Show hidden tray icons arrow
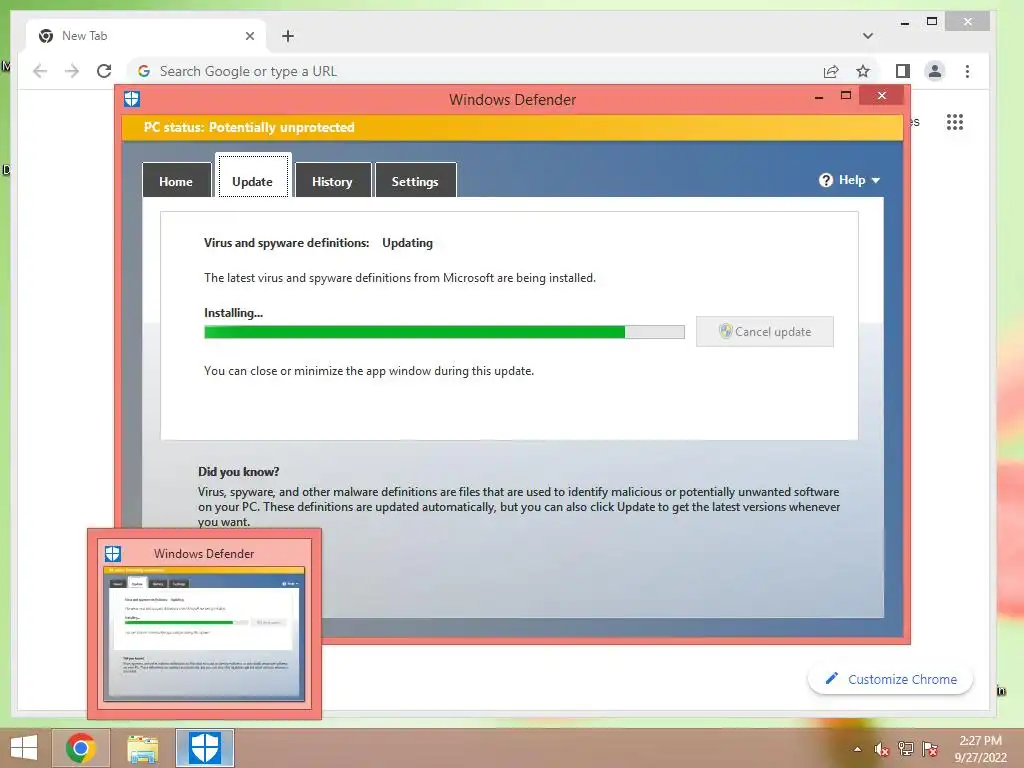This screenshot has height=768, width=1024. coord(857,749)
